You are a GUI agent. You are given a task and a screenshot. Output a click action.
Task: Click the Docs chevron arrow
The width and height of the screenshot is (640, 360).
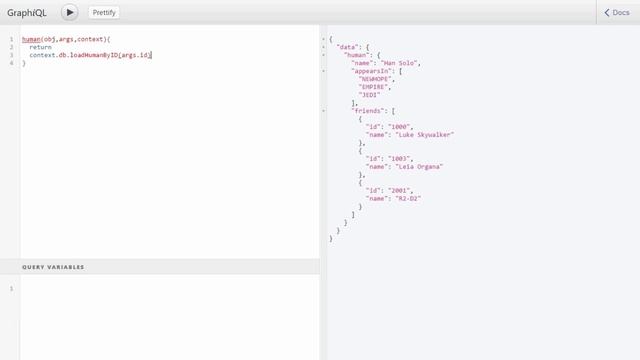click(x=607, y=13)
